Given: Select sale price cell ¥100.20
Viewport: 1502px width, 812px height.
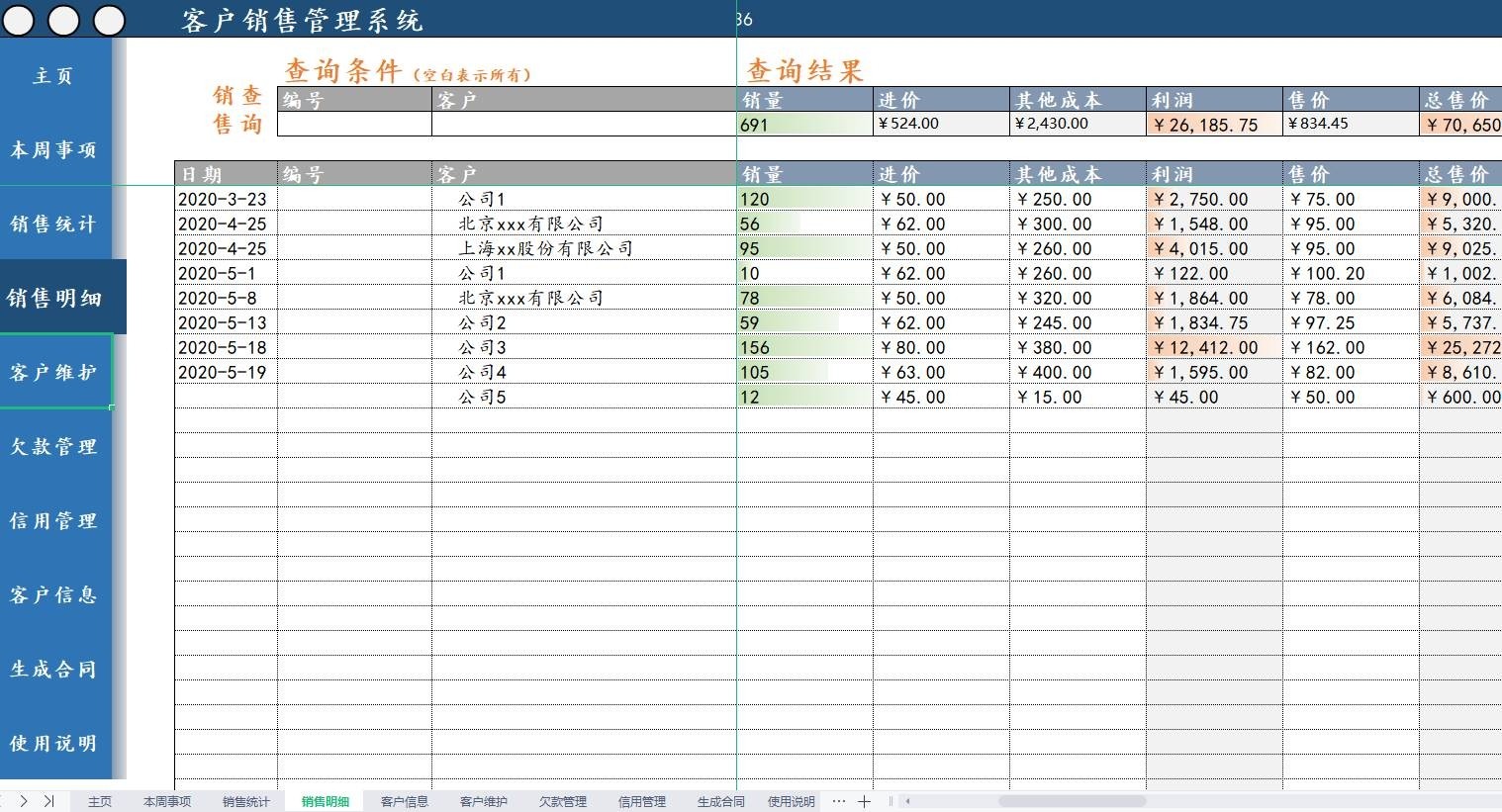Looking at the screenshot, I should (1351, 273).
